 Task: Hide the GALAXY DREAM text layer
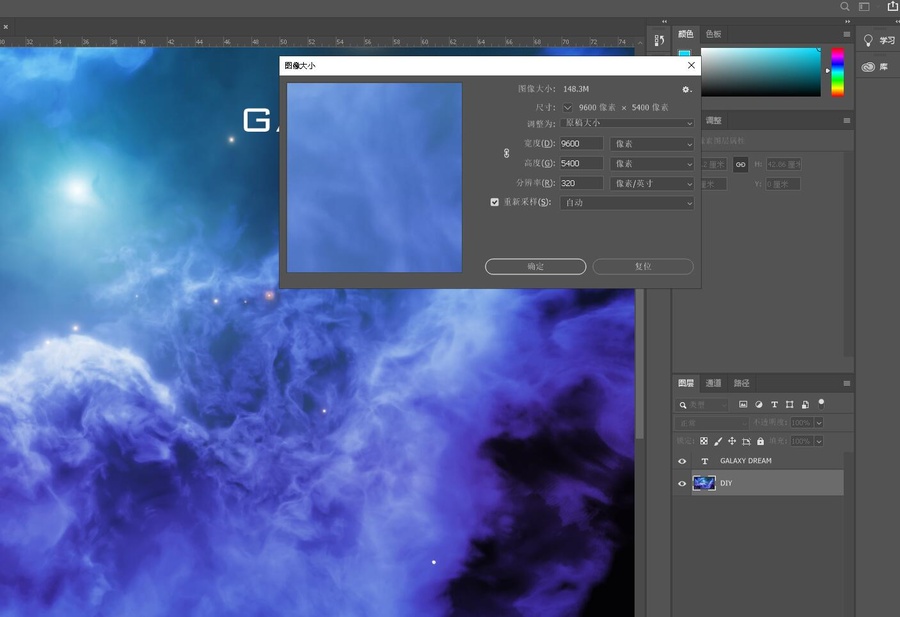click(x=682, y=461)
